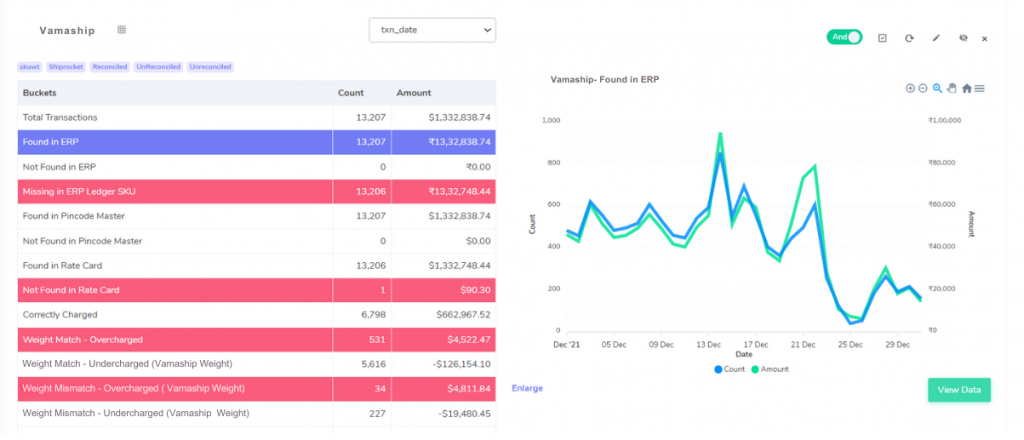
Task: Click the Vamaship panel title
Action: point(67,31)
